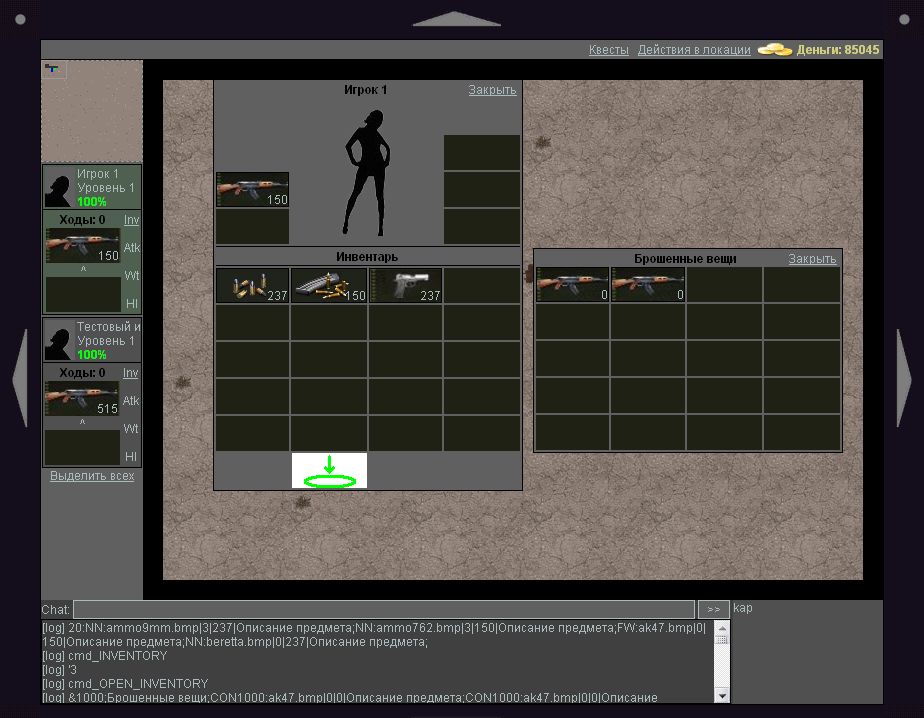Click the gold coins money icon
The width and height of the screenshot is (924, 718).
click(x=774, y=49)
